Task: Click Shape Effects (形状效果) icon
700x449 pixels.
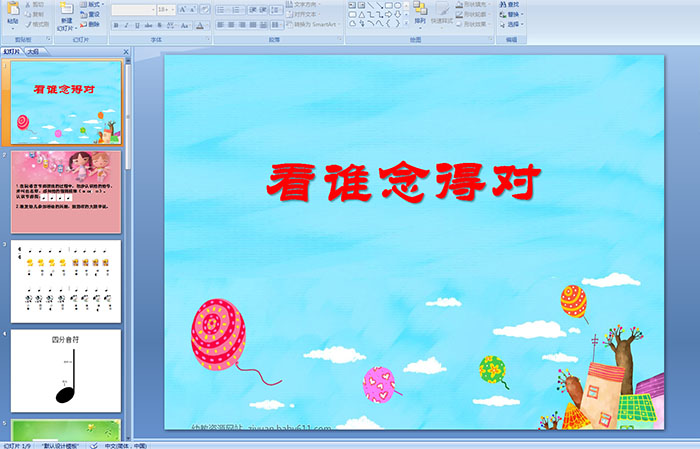Action: pos(459,24)
